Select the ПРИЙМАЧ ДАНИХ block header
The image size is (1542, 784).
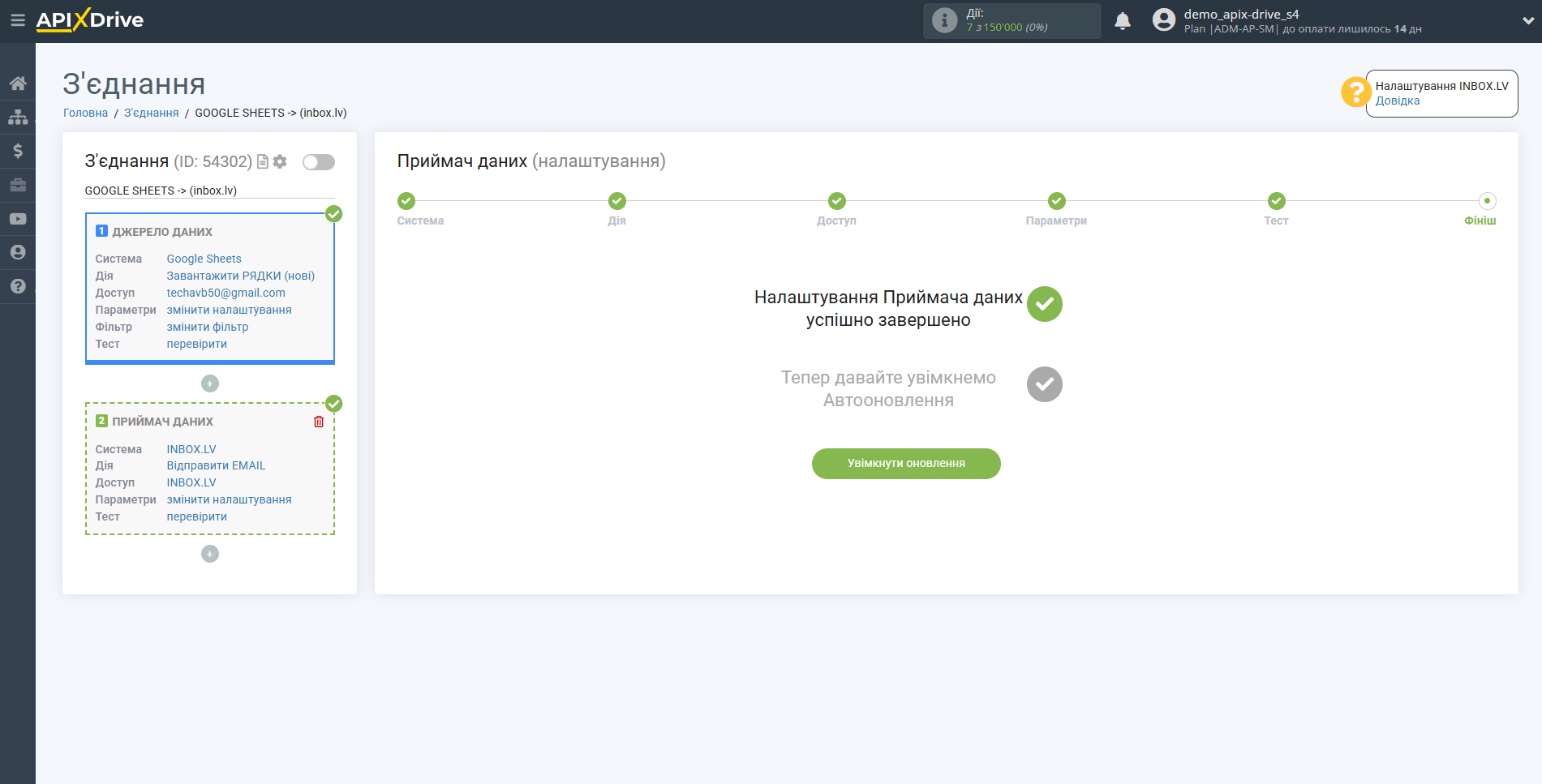(x=162, y=422)
